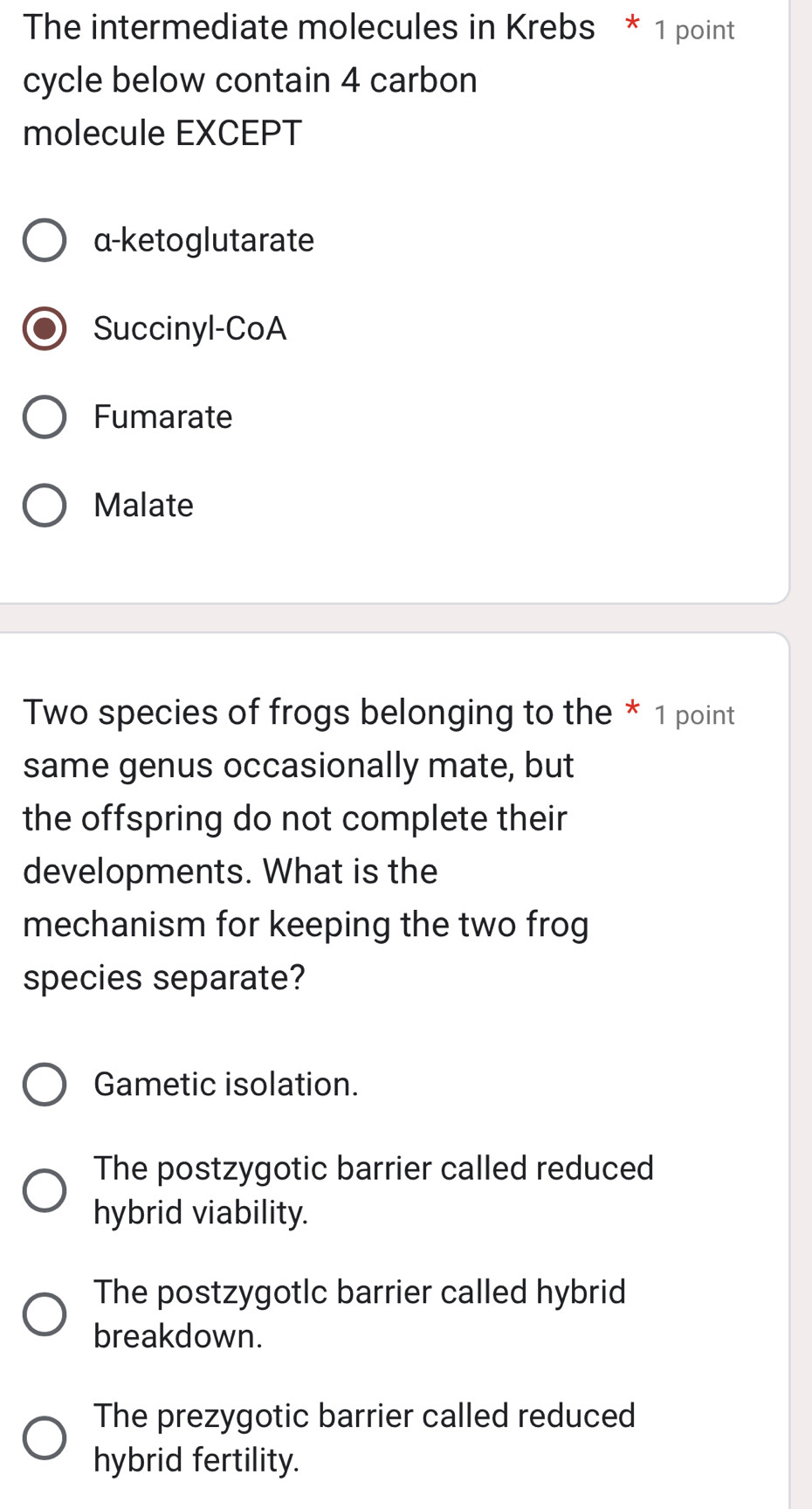The height and width of the screenshot is (1509, 812).
Task: Click the Gametic isolation label text
Action: point(225,1085)
